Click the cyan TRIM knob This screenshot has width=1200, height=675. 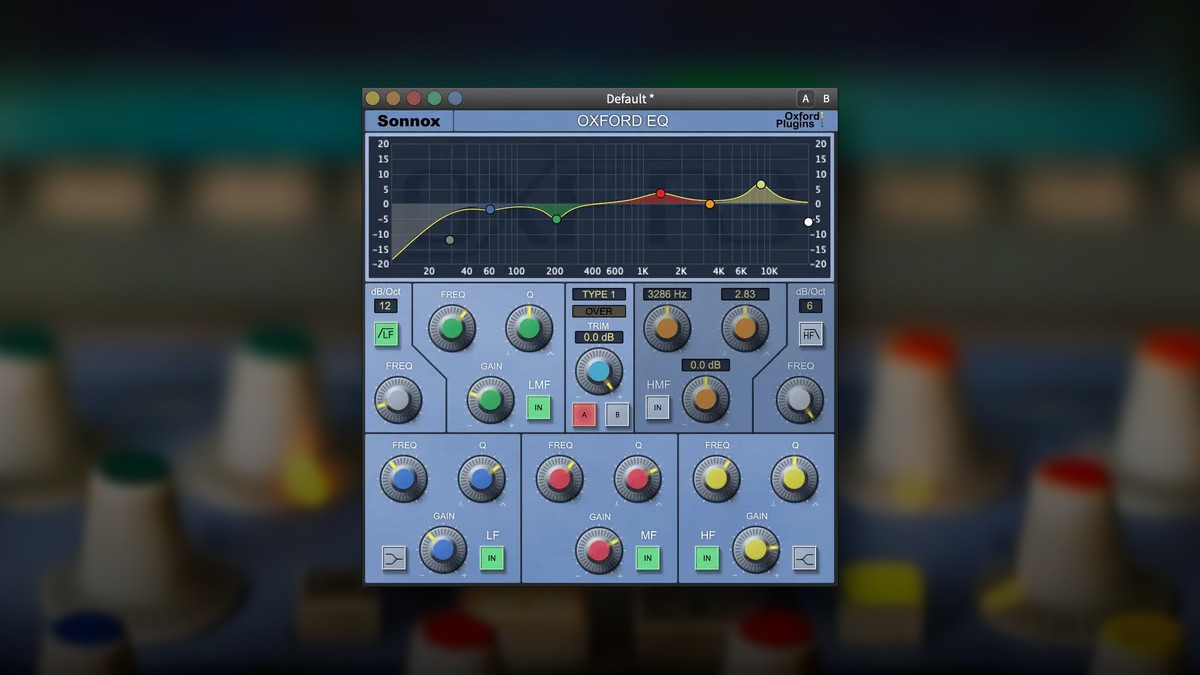click(599, 371)
